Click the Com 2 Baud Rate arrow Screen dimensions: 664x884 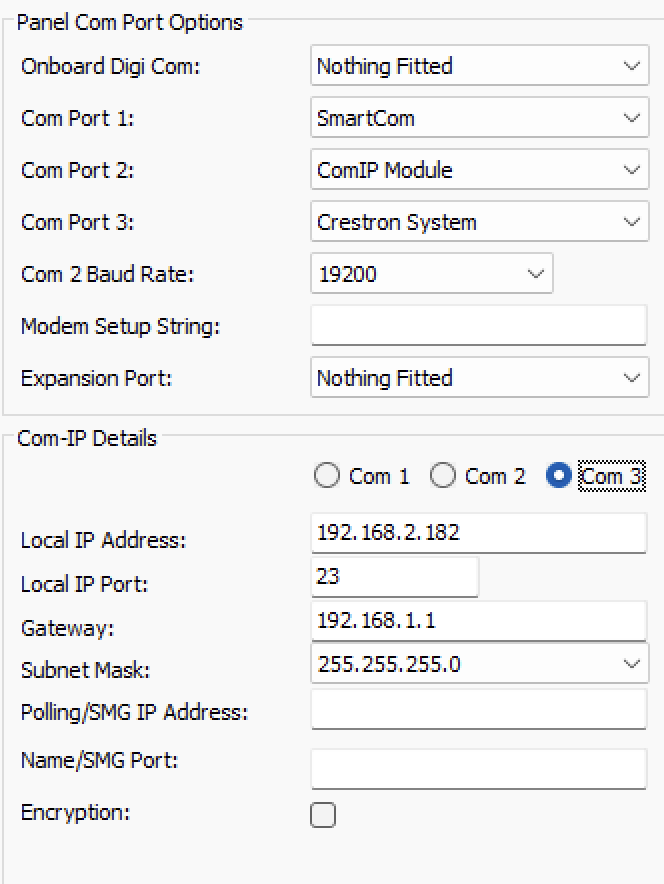point(535,274)
